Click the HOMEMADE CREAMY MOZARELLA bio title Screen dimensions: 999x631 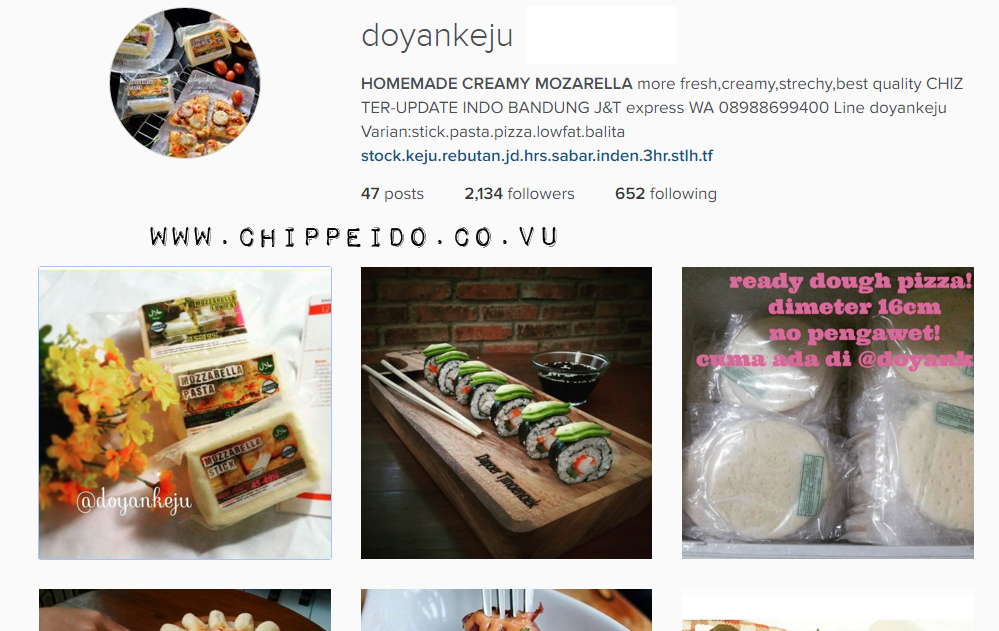click(x=496, y=83)
